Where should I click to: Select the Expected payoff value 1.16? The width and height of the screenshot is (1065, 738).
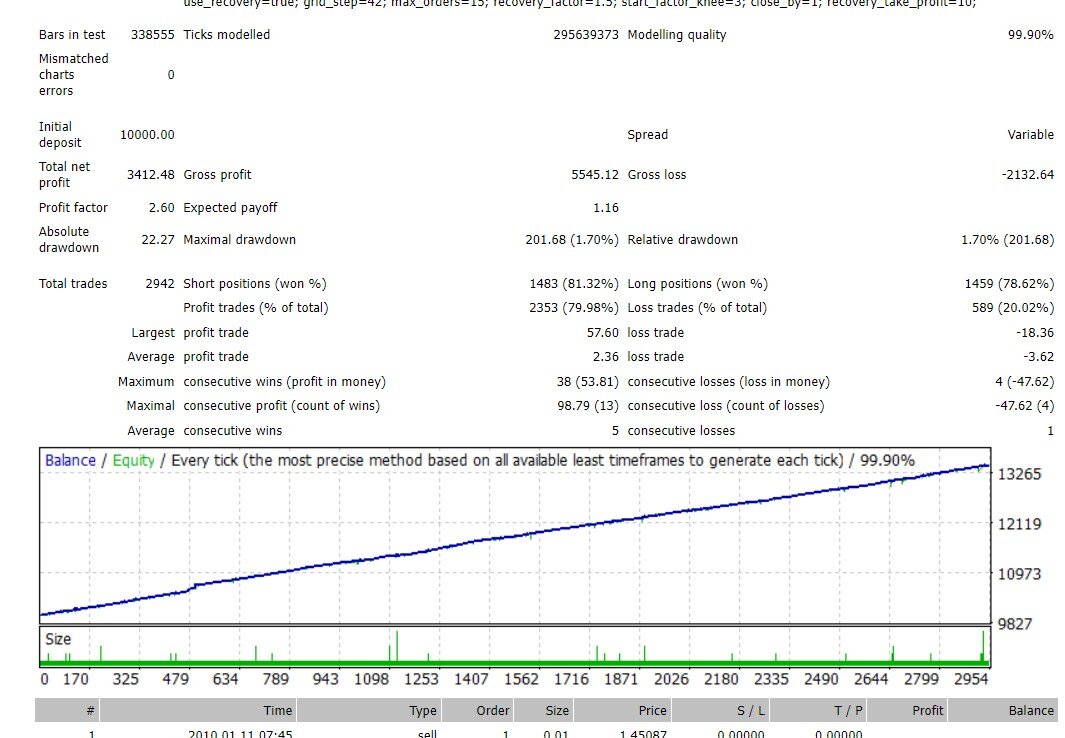[606, 208]
